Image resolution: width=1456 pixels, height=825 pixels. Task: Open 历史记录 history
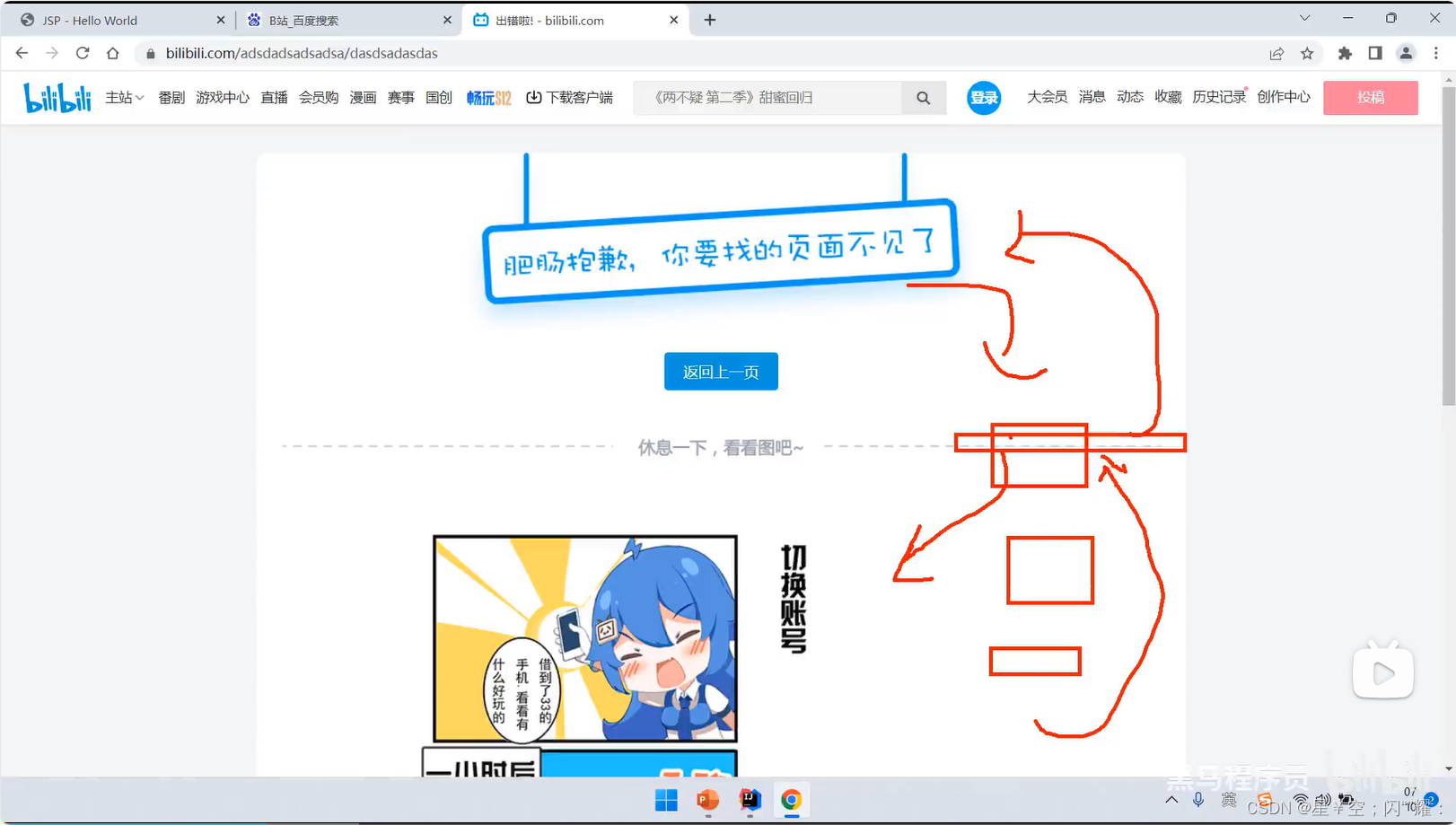[1219, 97]
